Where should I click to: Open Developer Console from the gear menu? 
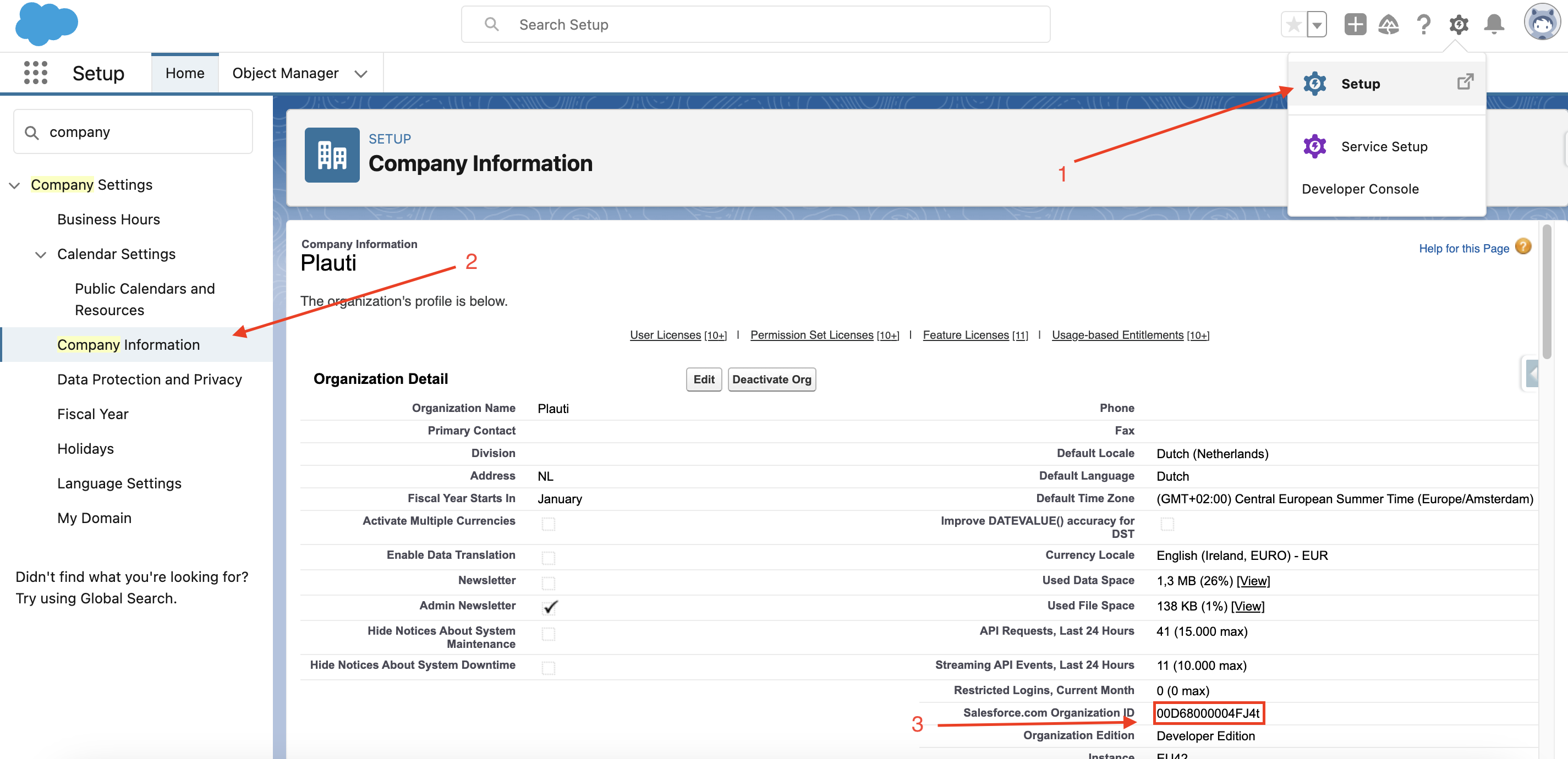point(1360,189)
